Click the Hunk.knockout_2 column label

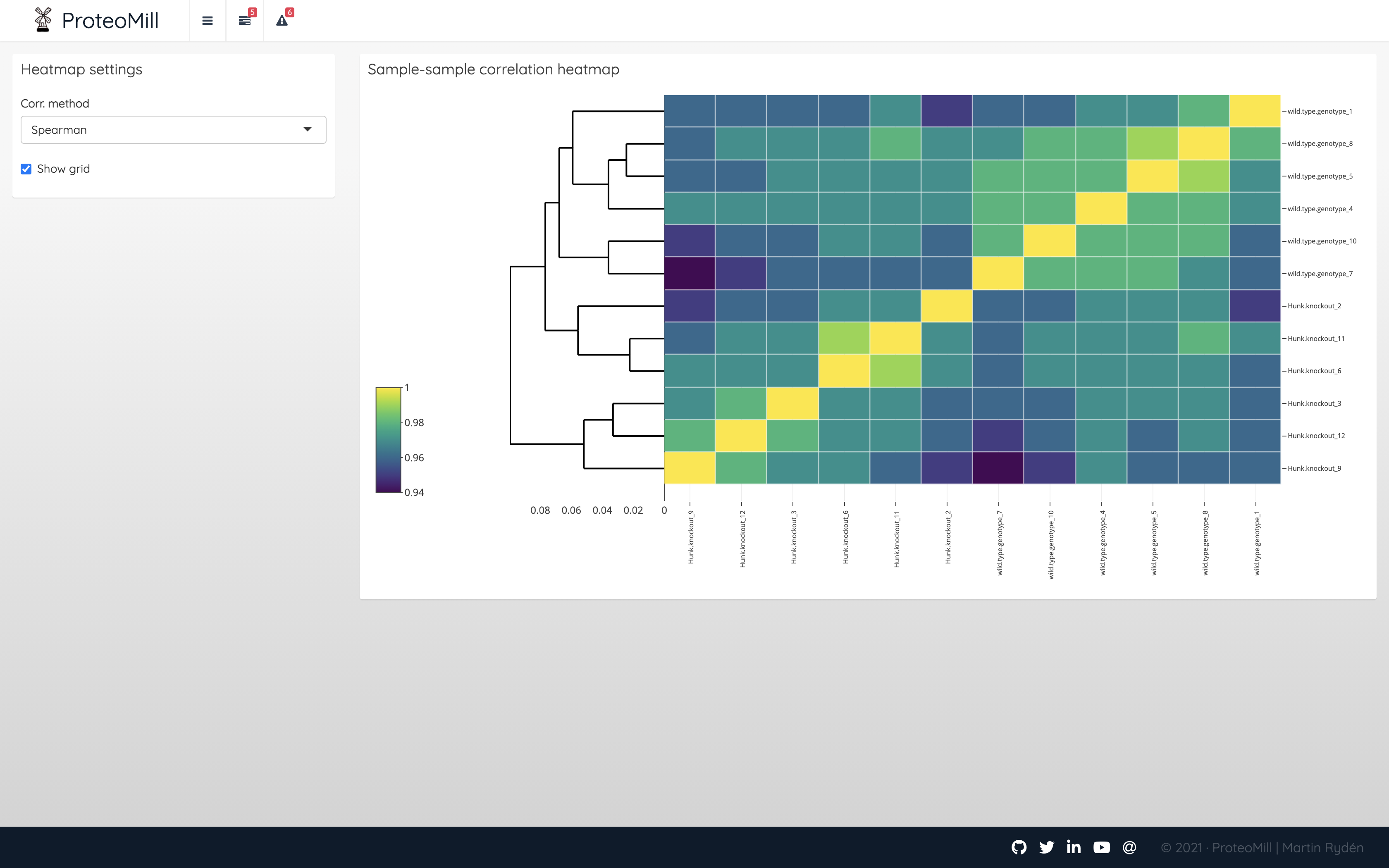(947, 537)
